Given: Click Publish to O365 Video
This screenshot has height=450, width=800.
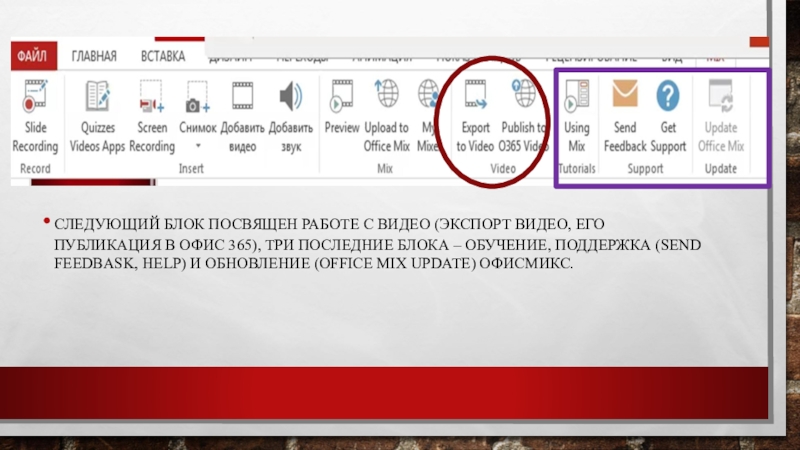Looking at the screenshot, I should pyautogui.click(x=523, y=98).
